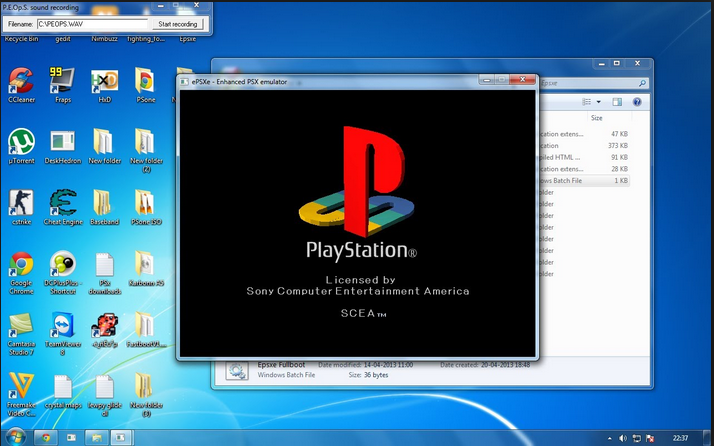Open Cheat Engine from the desktop
The image size is (714, 446).
tap(63, 207)
